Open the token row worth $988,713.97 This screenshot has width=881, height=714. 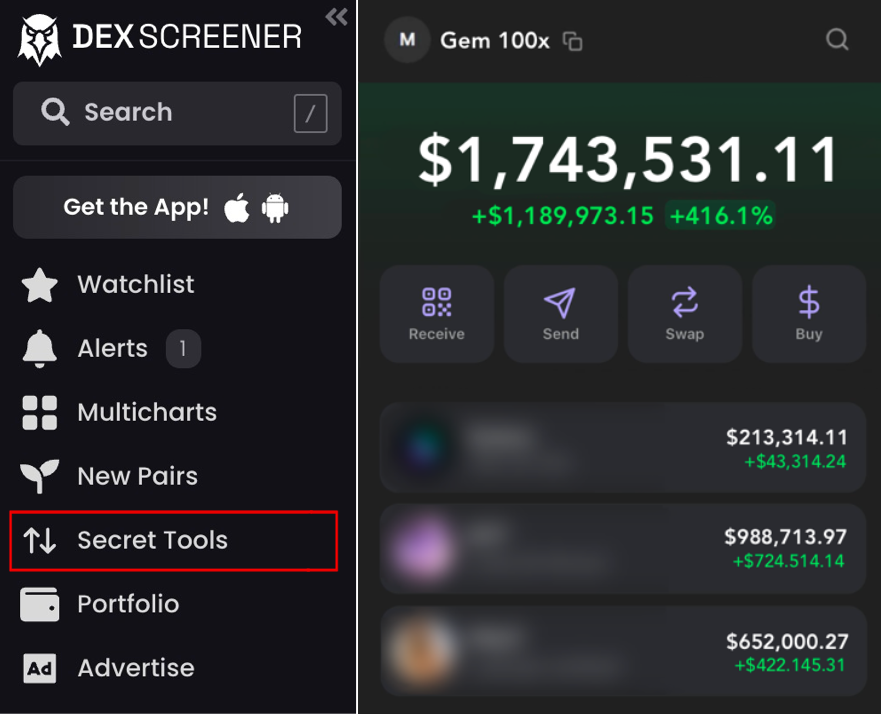coord(623,549)
